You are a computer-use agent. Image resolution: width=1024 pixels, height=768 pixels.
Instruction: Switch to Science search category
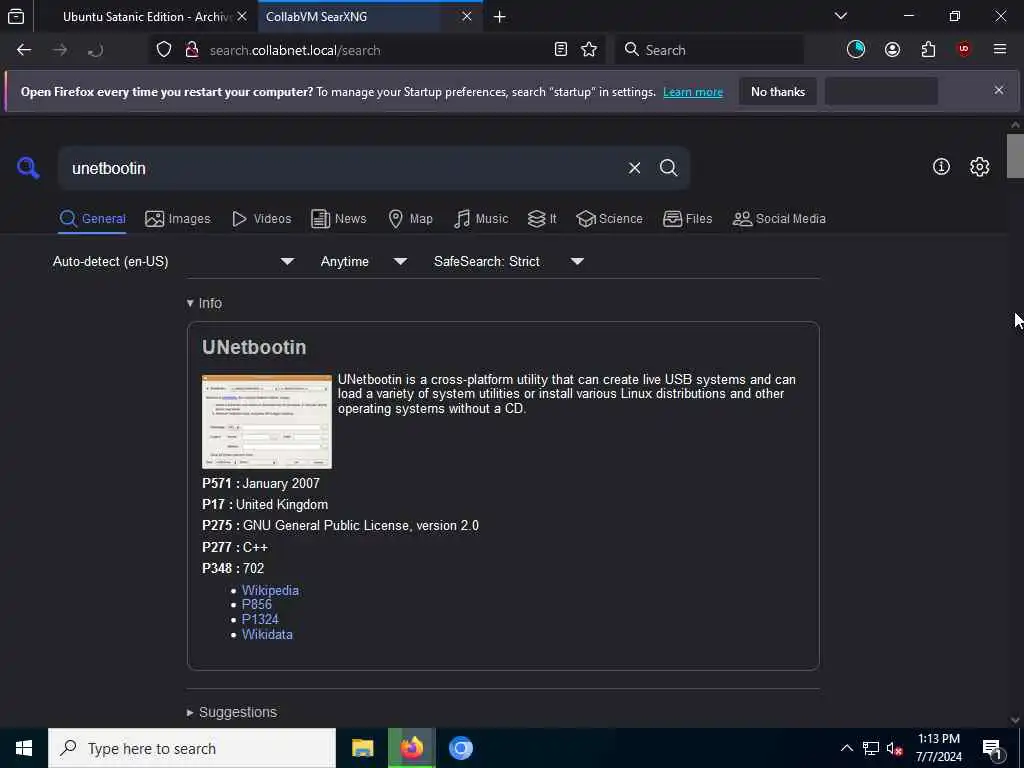pyautogui.click(x=609, y=219)
